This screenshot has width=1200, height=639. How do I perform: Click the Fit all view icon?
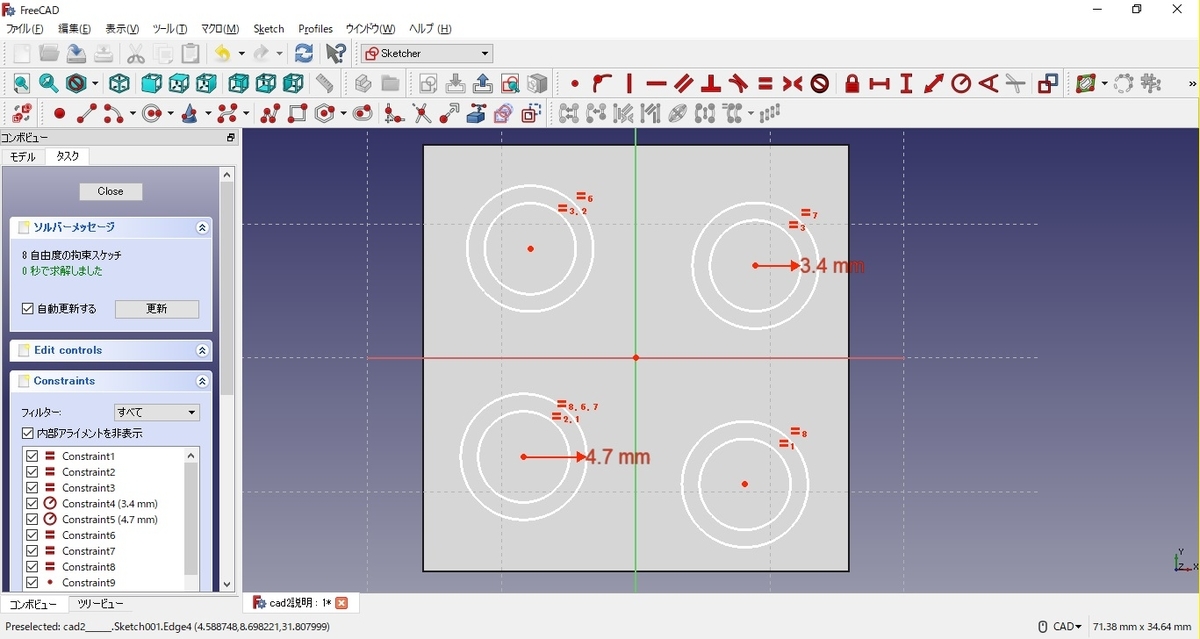pos(20,84)
